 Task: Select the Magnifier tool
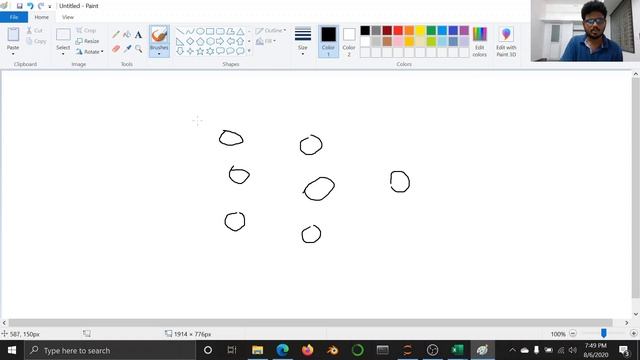click(138, 49)
